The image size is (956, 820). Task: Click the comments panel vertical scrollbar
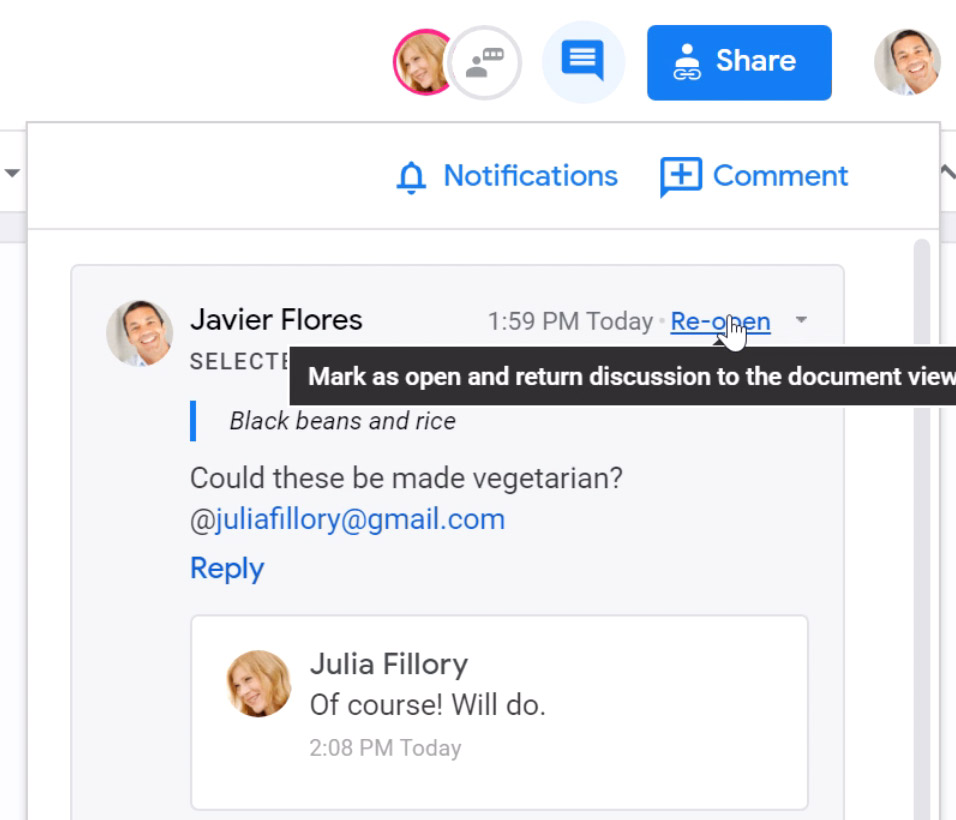(921, 500)
